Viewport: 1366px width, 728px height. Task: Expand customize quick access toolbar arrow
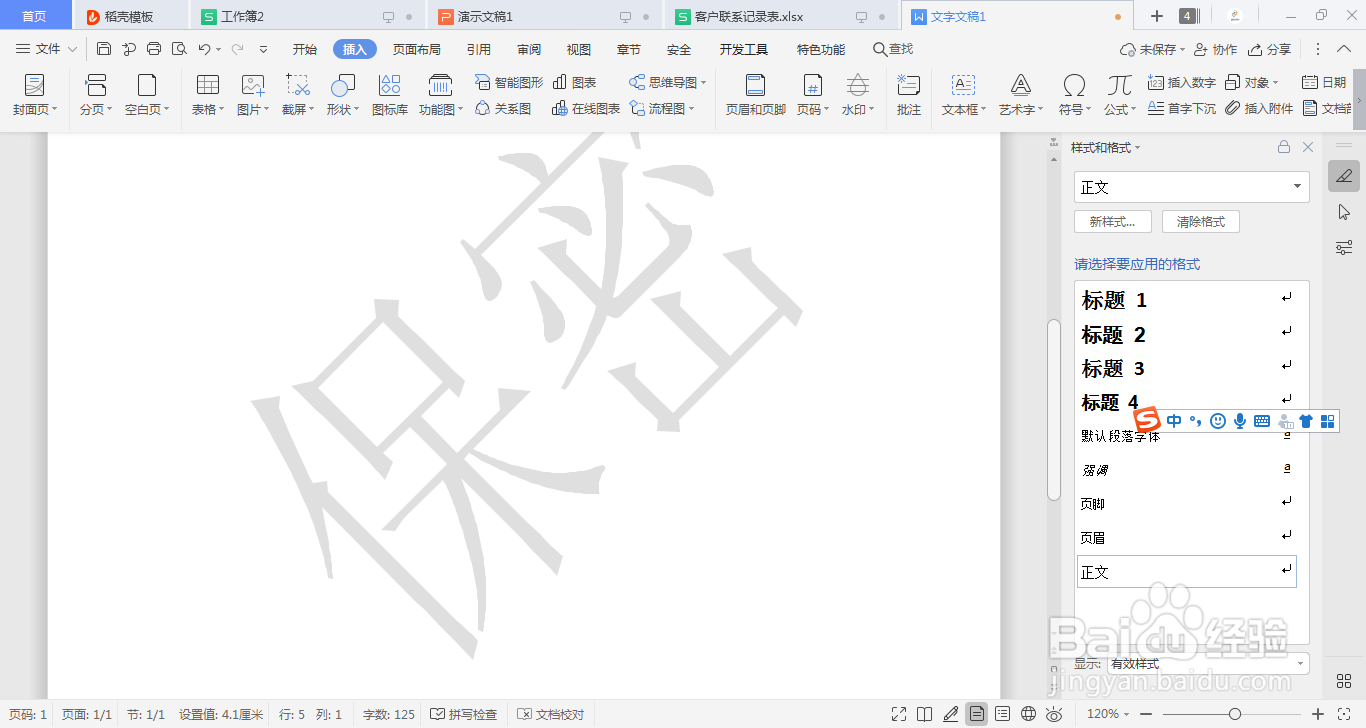click(x=263, y=49)
